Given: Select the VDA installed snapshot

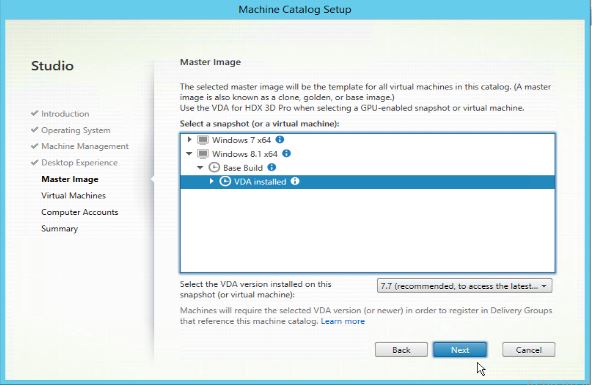Looking at the screenshot, I should click(367, 182).
